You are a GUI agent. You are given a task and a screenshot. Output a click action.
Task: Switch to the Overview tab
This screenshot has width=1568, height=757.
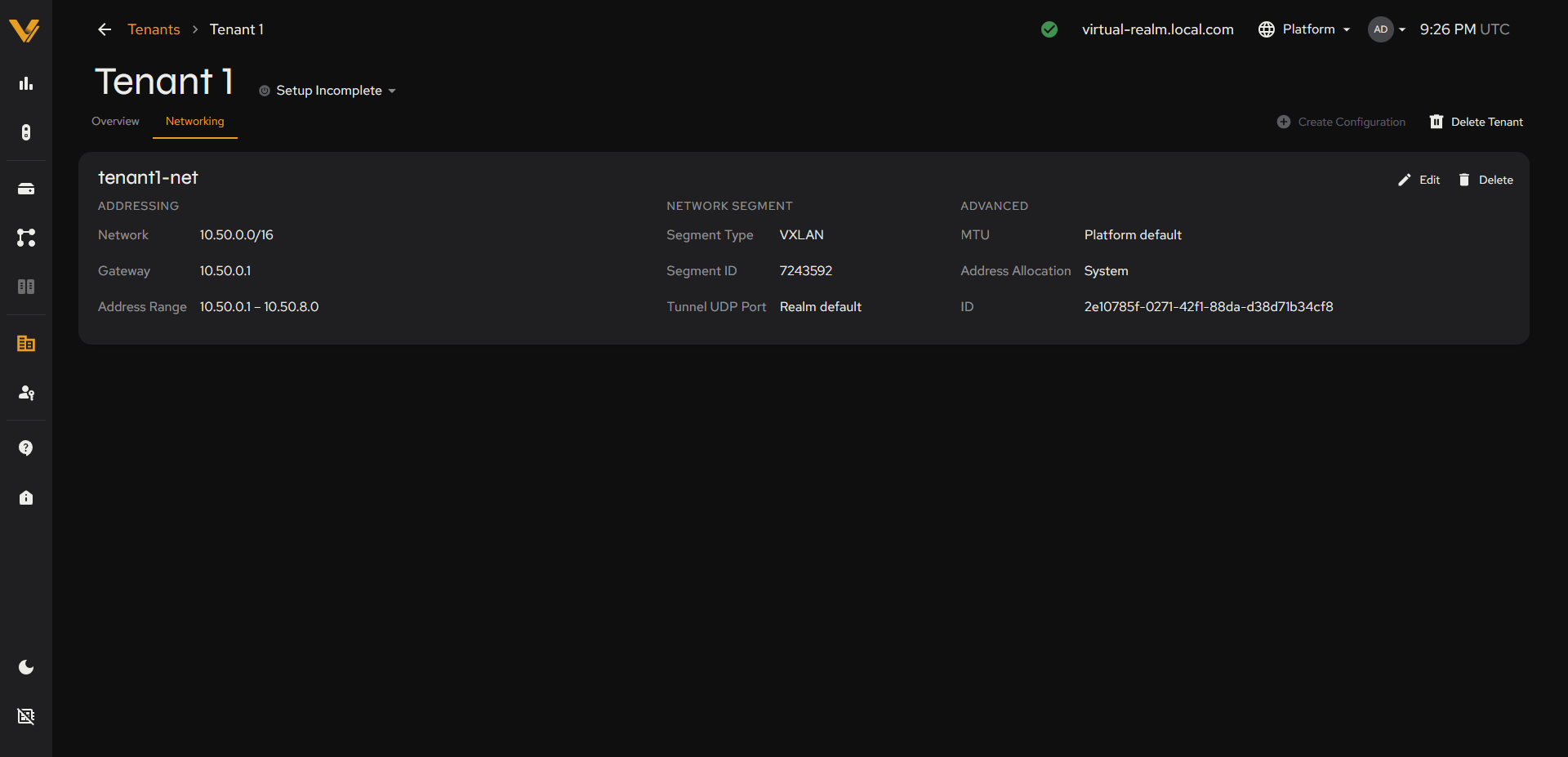[115, 121]
